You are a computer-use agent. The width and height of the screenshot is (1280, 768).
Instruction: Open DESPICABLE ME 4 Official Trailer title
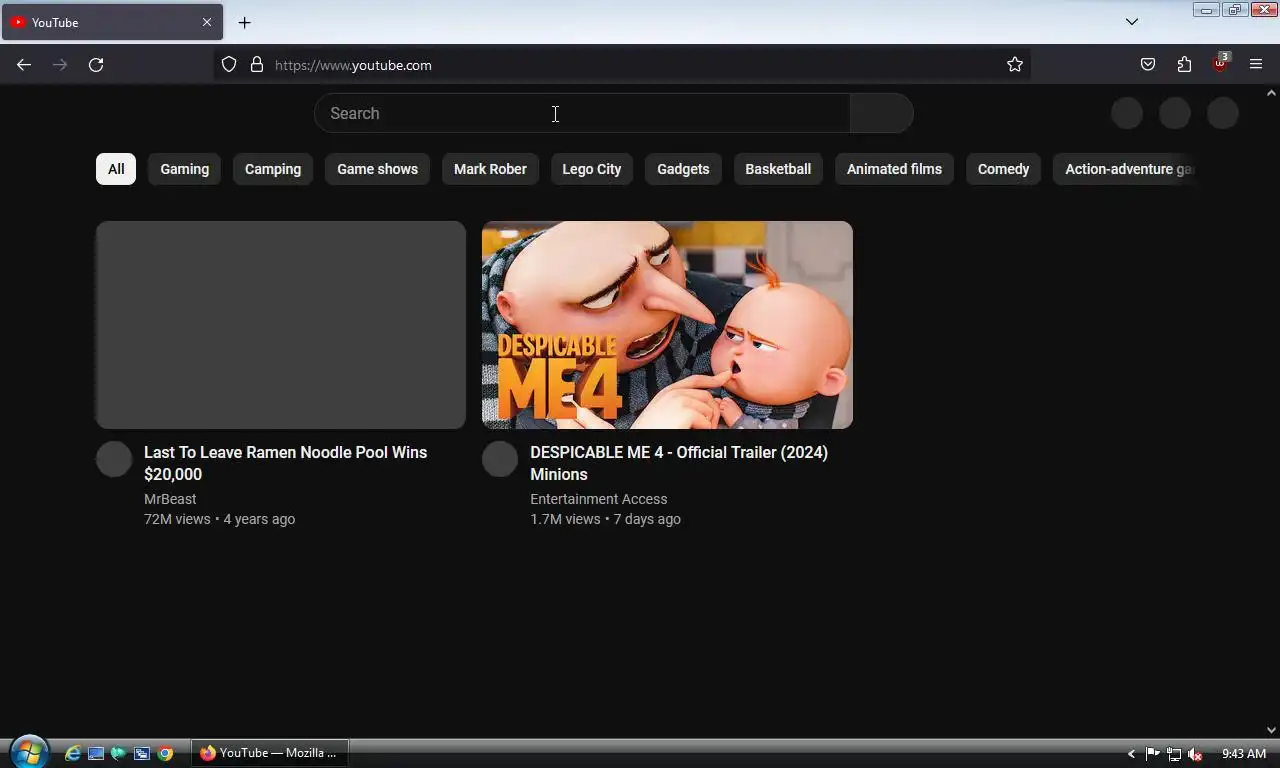pos(679,463)
